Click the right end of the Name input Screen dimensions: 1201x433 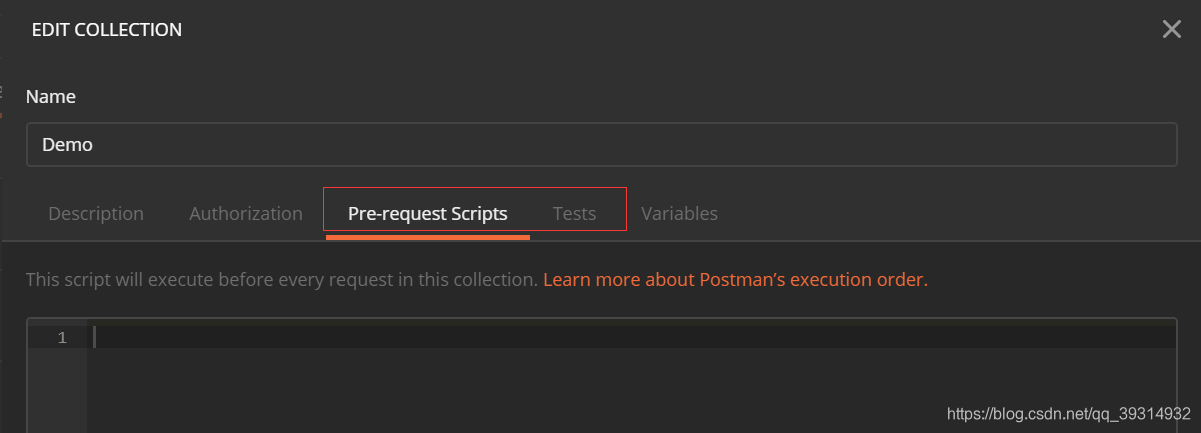1150,144
